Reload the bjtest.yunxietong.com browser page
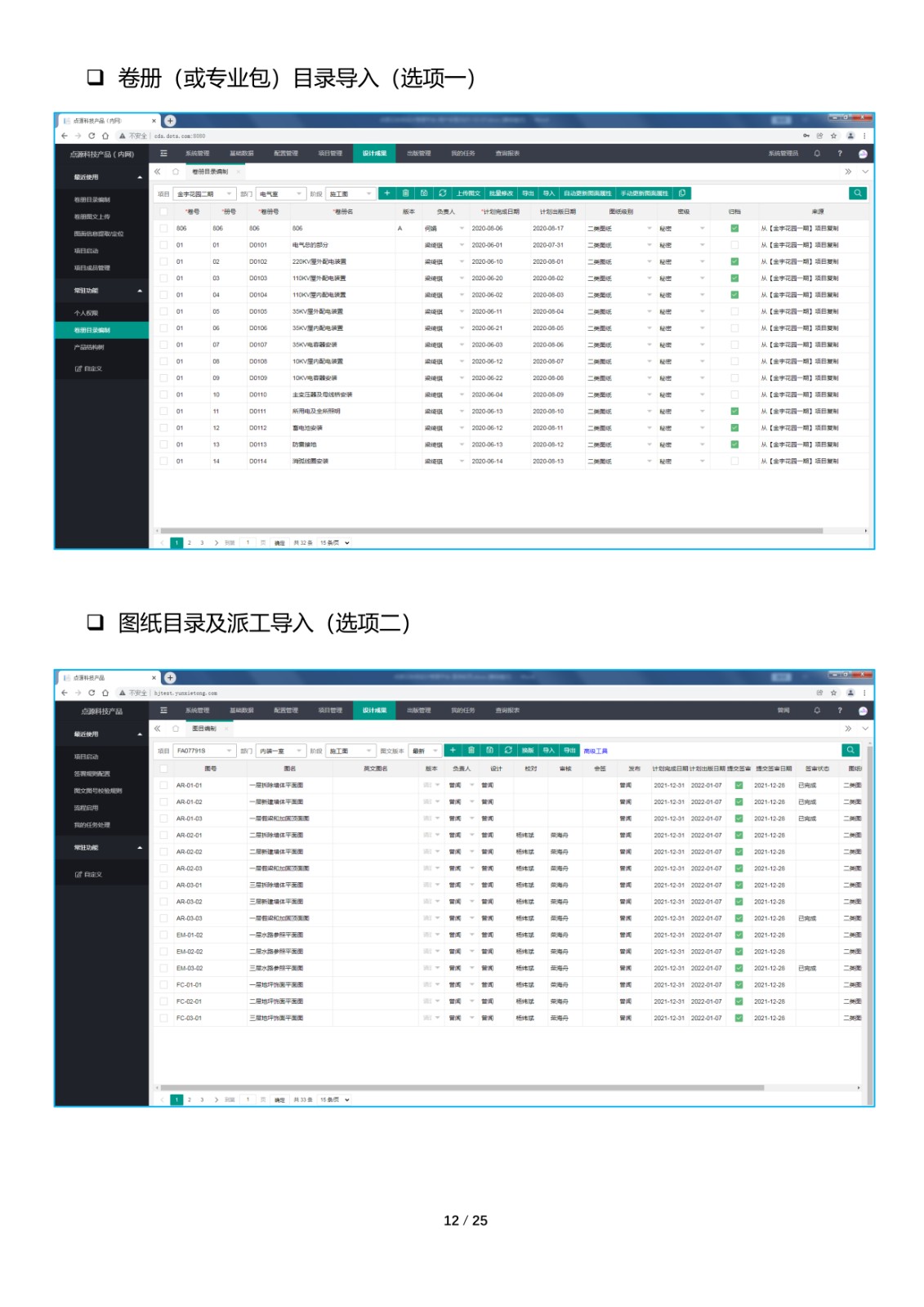The image size is (924, 1307). coord(92,693)
